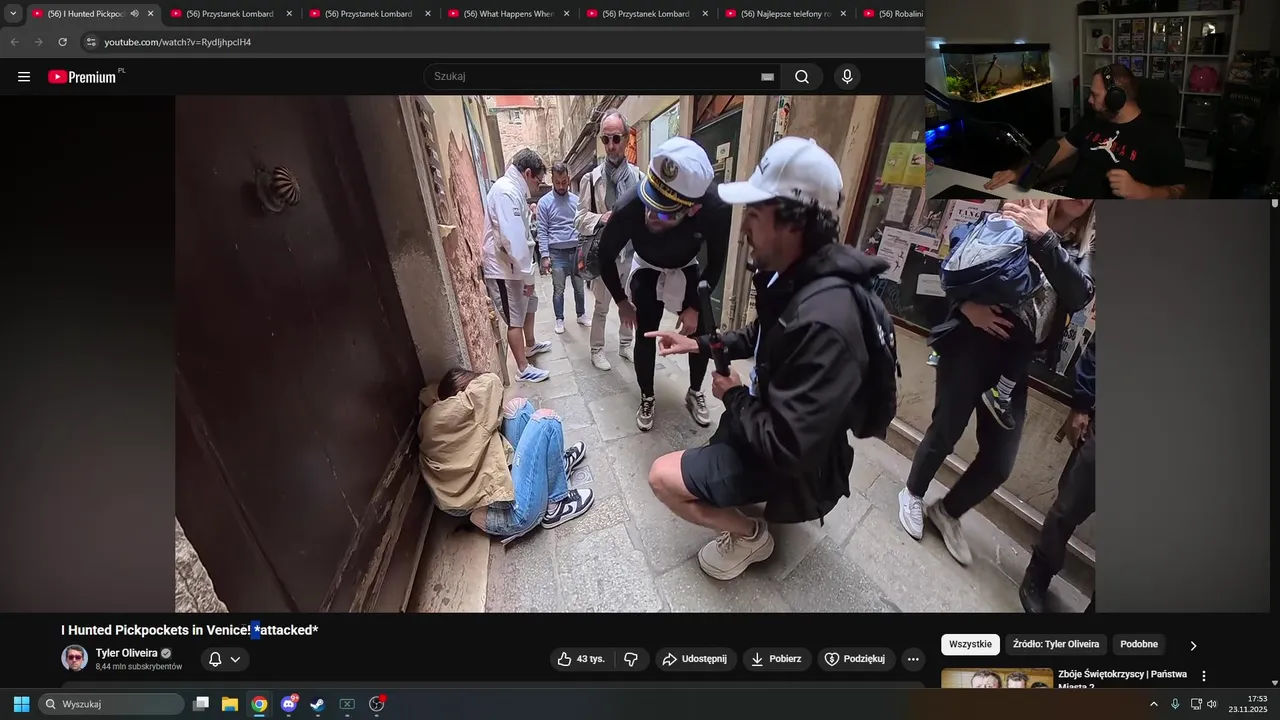Open options menu for Zbóje Świętokrzyscy video
This screenshot has height=720, width=1280.
[1204, 676]
